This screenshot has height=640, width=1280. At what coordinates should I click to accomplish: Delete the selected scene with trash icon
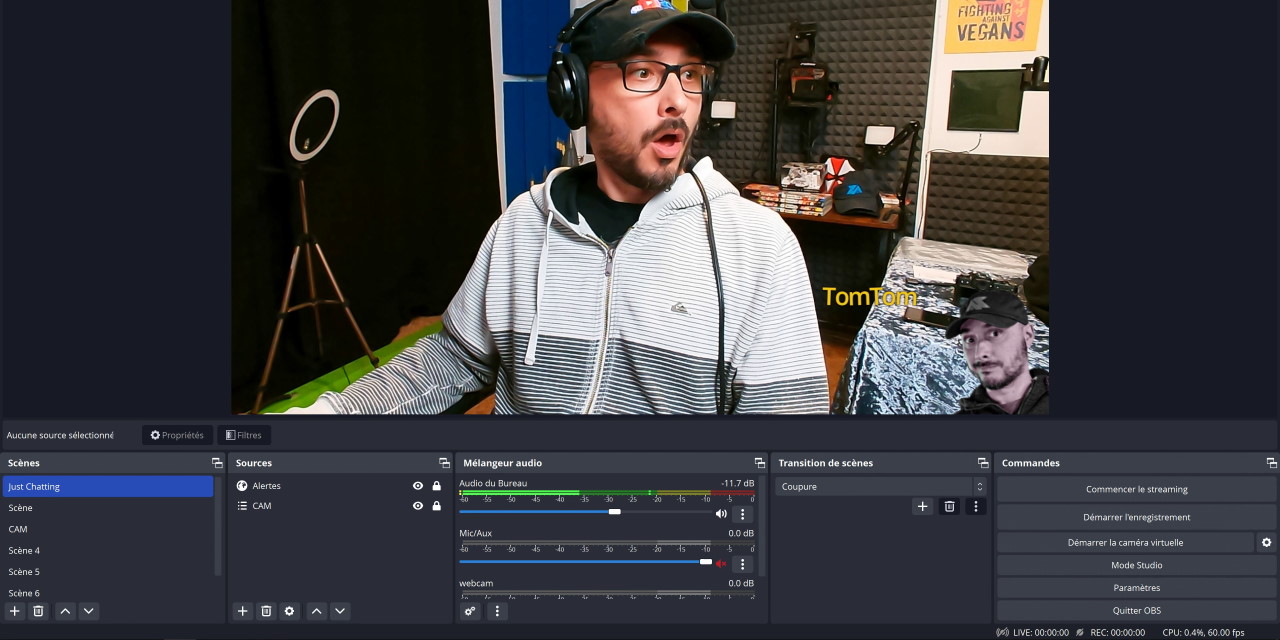click(38, 611)
